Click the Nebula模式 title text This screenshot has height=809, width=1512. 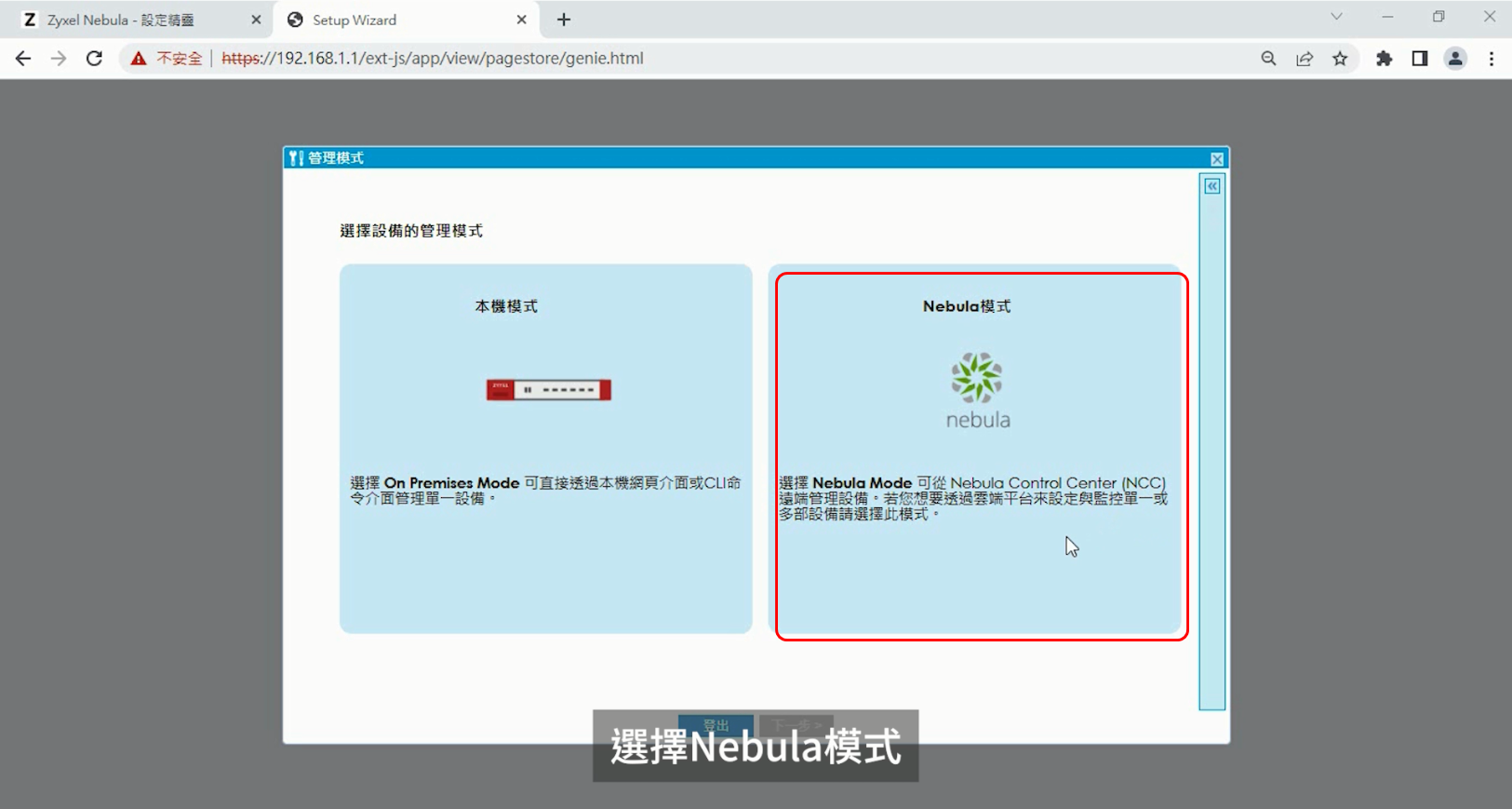click(x=967, y=306)
